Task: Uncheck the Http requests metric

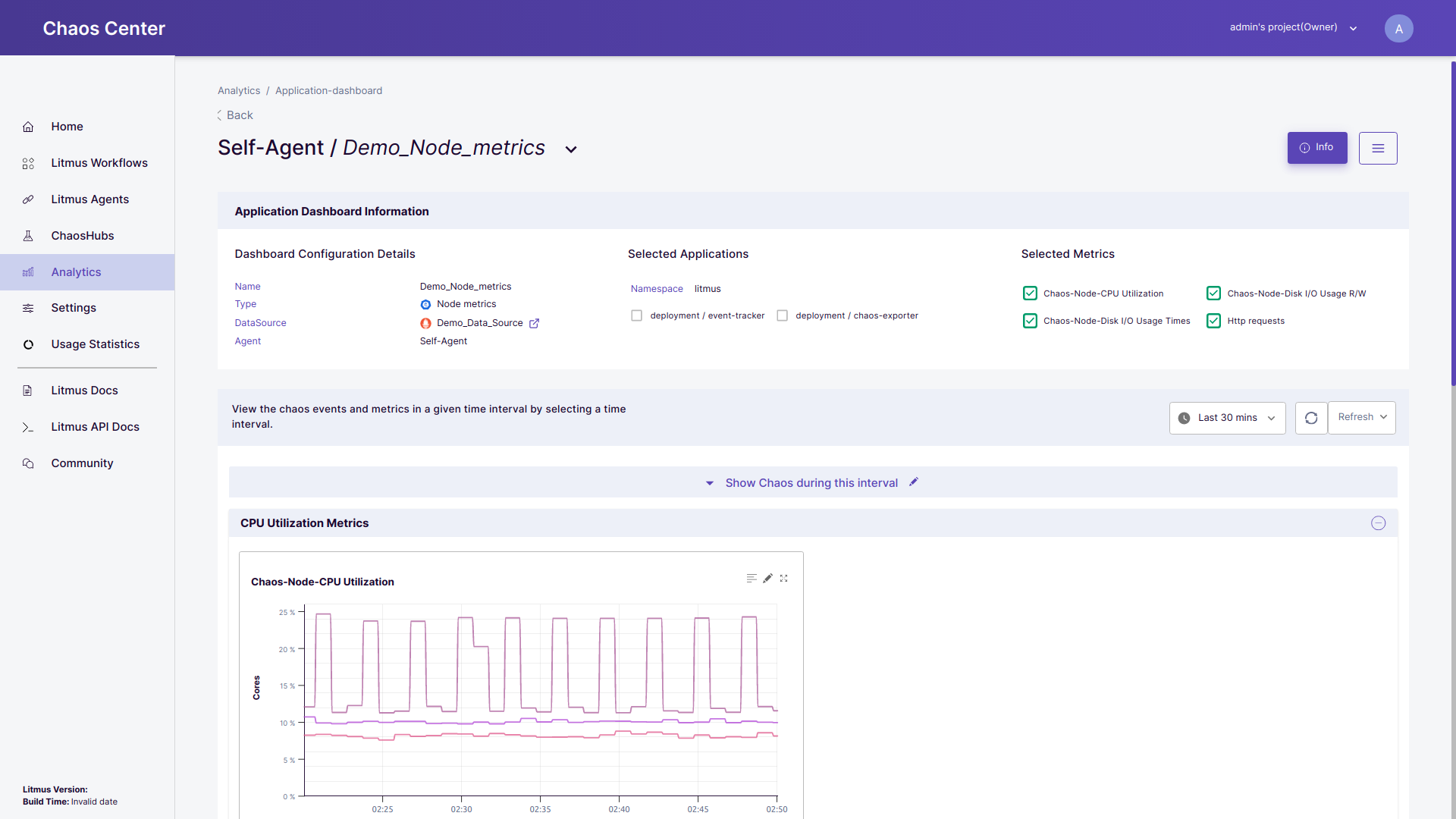Action: pyautogui.click(x=1213, y=321)
